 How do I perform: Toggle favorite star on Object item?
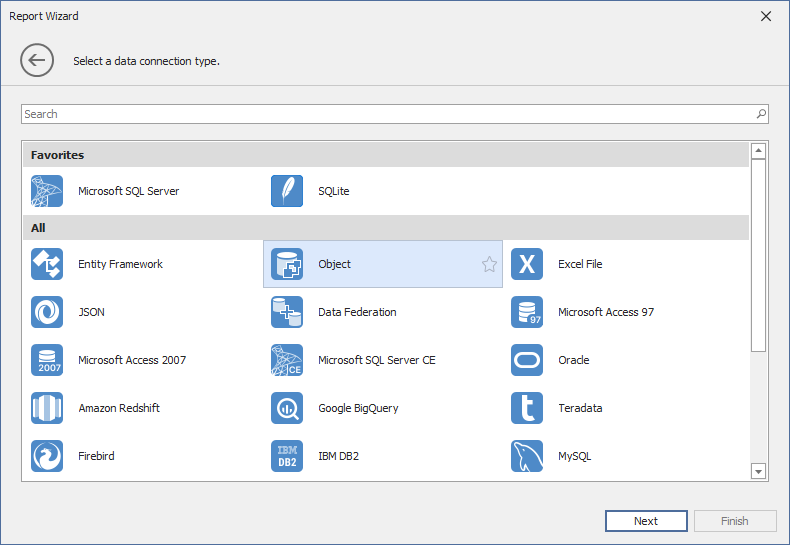(489, 264)
